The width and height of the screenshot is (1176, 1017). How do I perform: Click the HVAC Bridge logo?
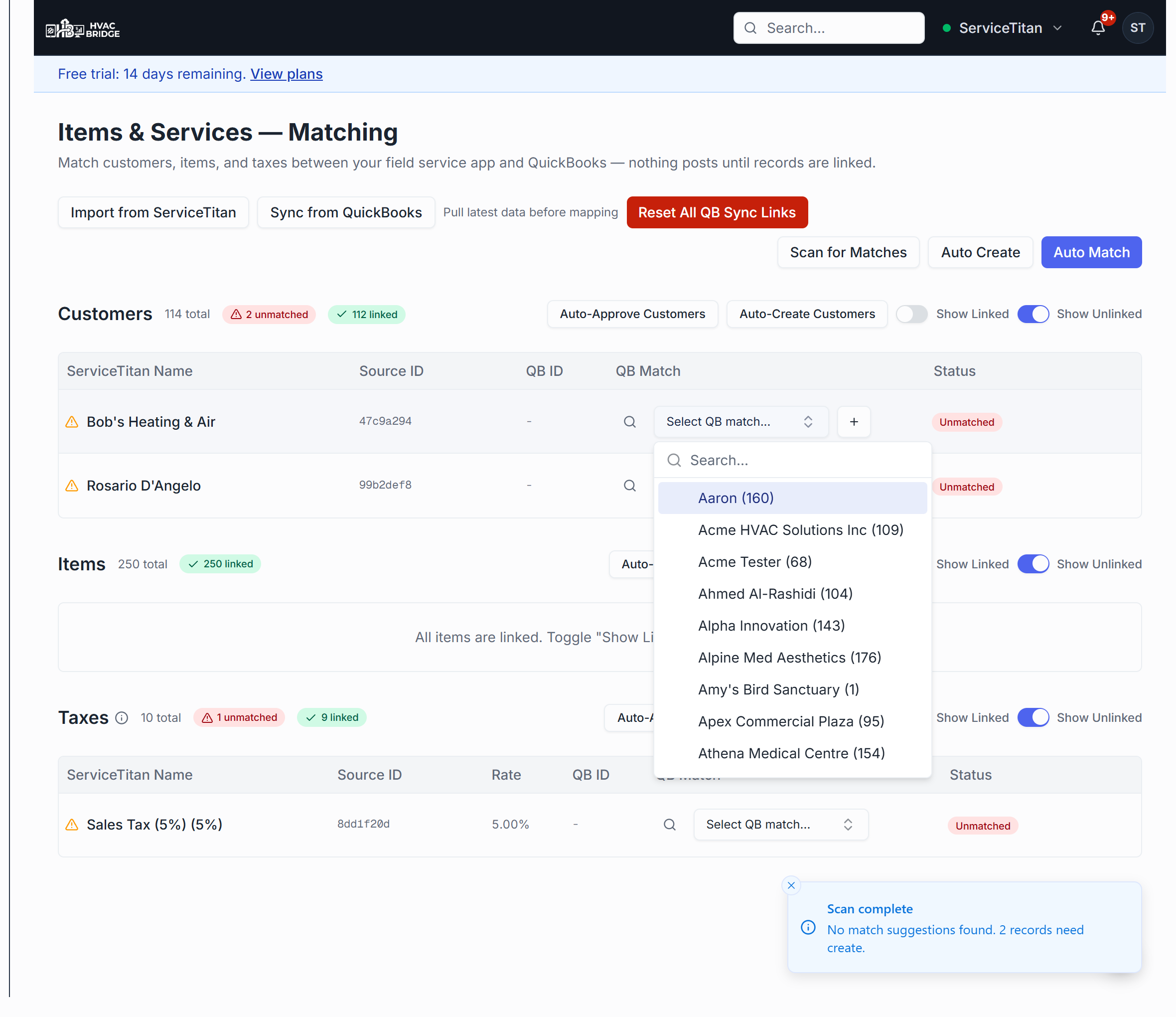[82, 28]
